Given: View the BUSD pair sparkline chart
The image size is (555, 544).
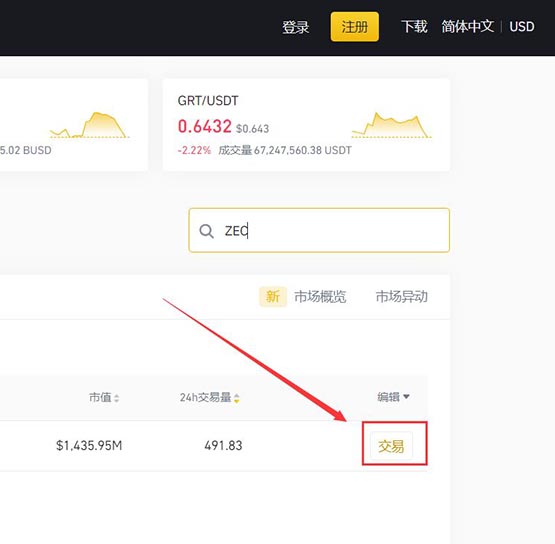Looking at the screenshot, I should point(90,125).
